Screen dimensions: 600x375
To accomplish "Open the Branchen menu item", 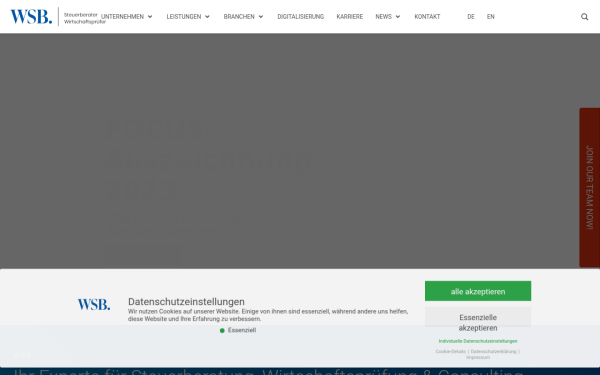I will pos(239,16).
